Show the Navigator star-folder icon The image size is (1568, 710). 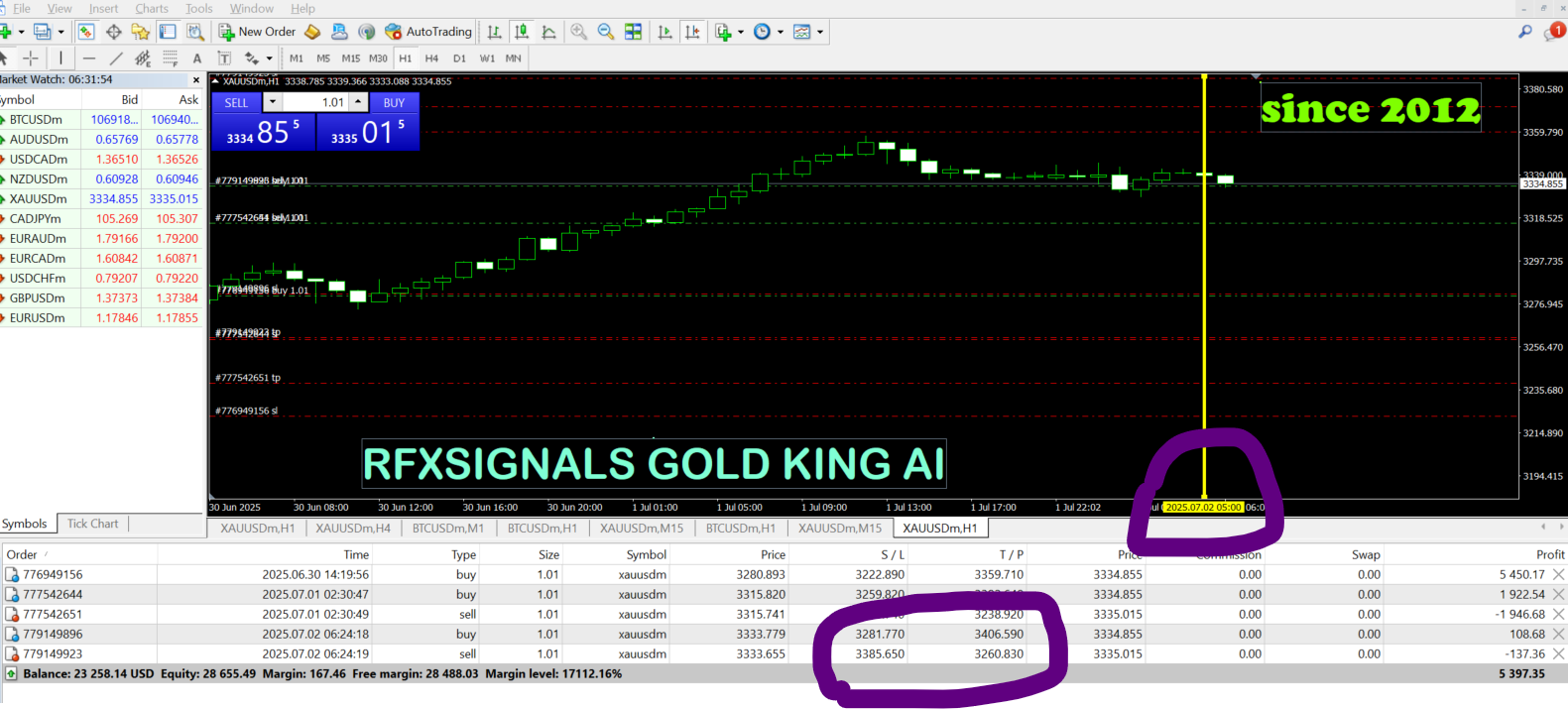(x=141, y=32)
